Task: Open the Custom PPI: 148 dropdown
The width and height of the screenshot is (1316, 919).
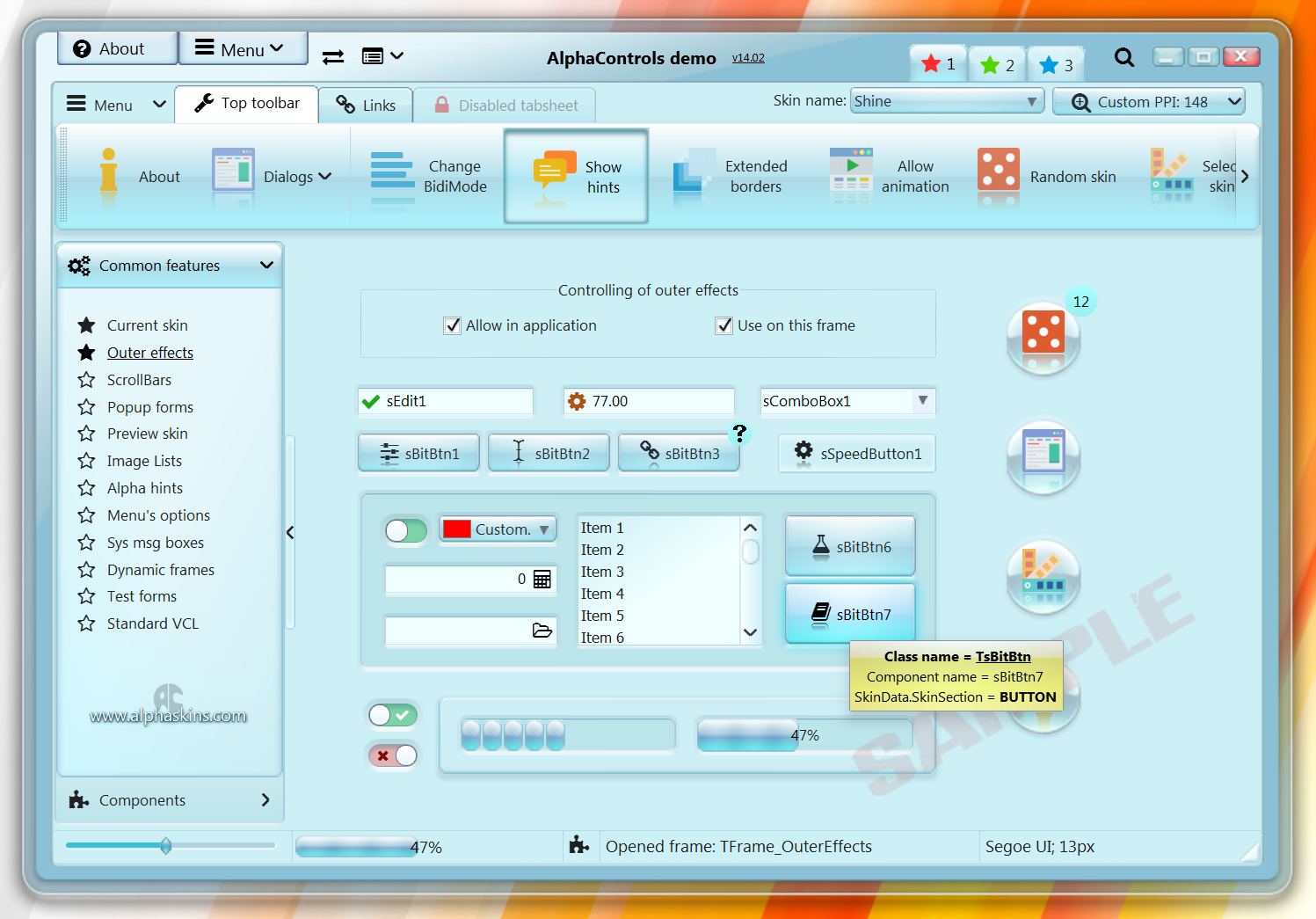Action: click(x=1150, y=102)
